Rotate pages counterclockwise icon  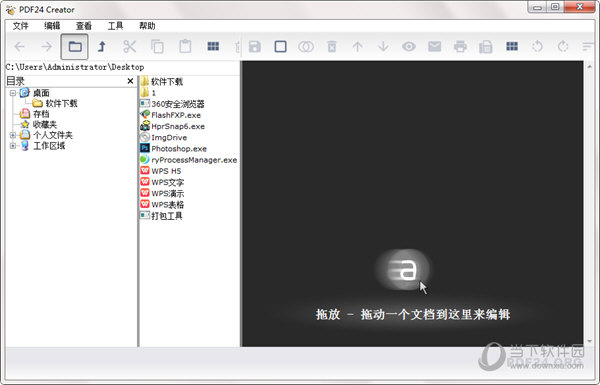pyautogui.click(x=537, y=47)
